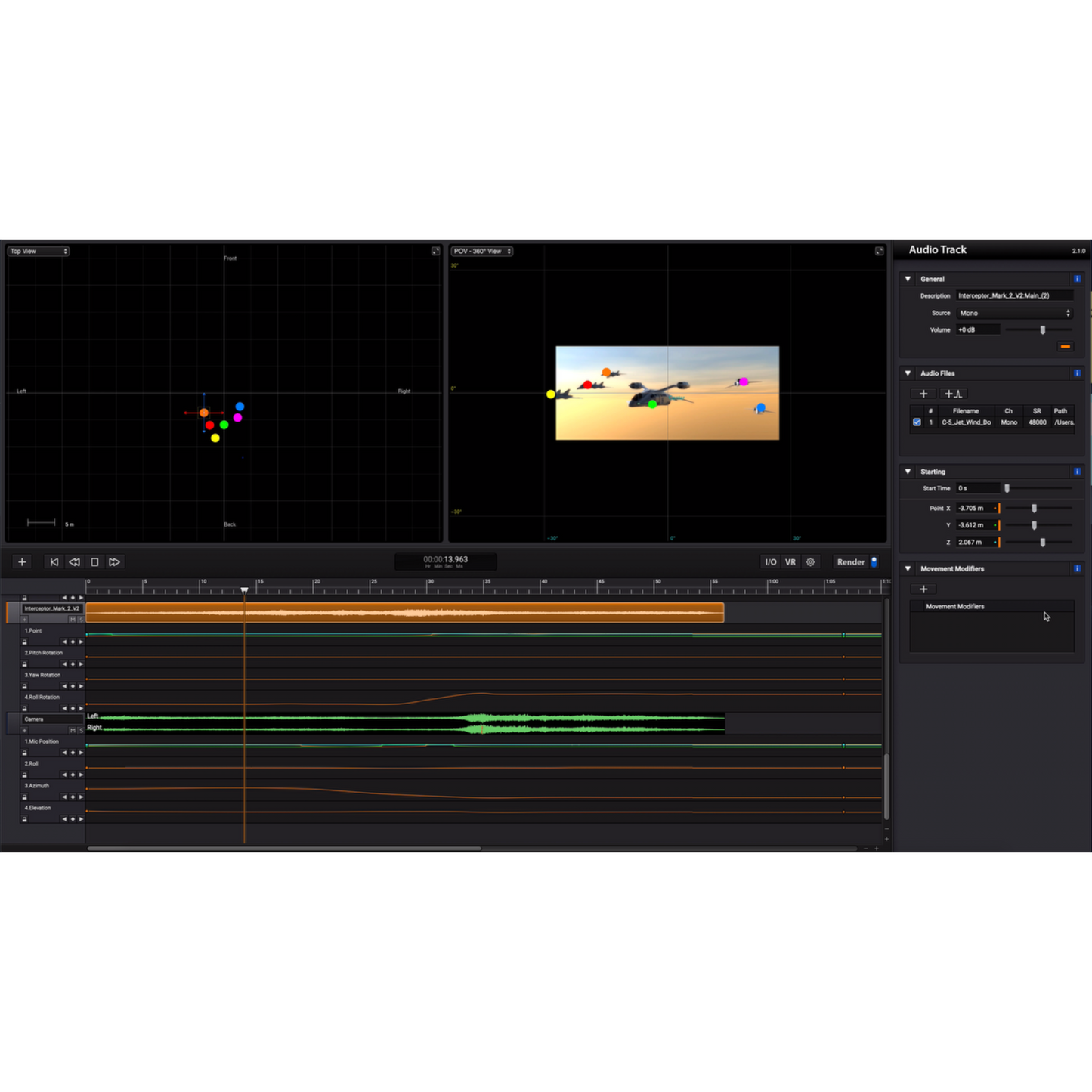1092x1092 pixels.
Task: Mute the Interceptor_Mark_2_V2 track
Action: [x=73, y=620]
